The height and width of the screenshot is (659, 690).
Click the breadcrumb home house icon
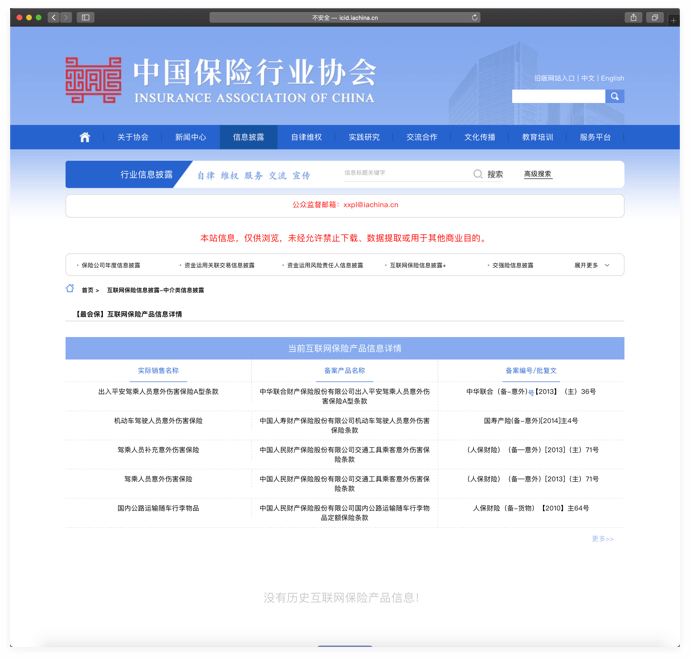[x=70, y=289]
